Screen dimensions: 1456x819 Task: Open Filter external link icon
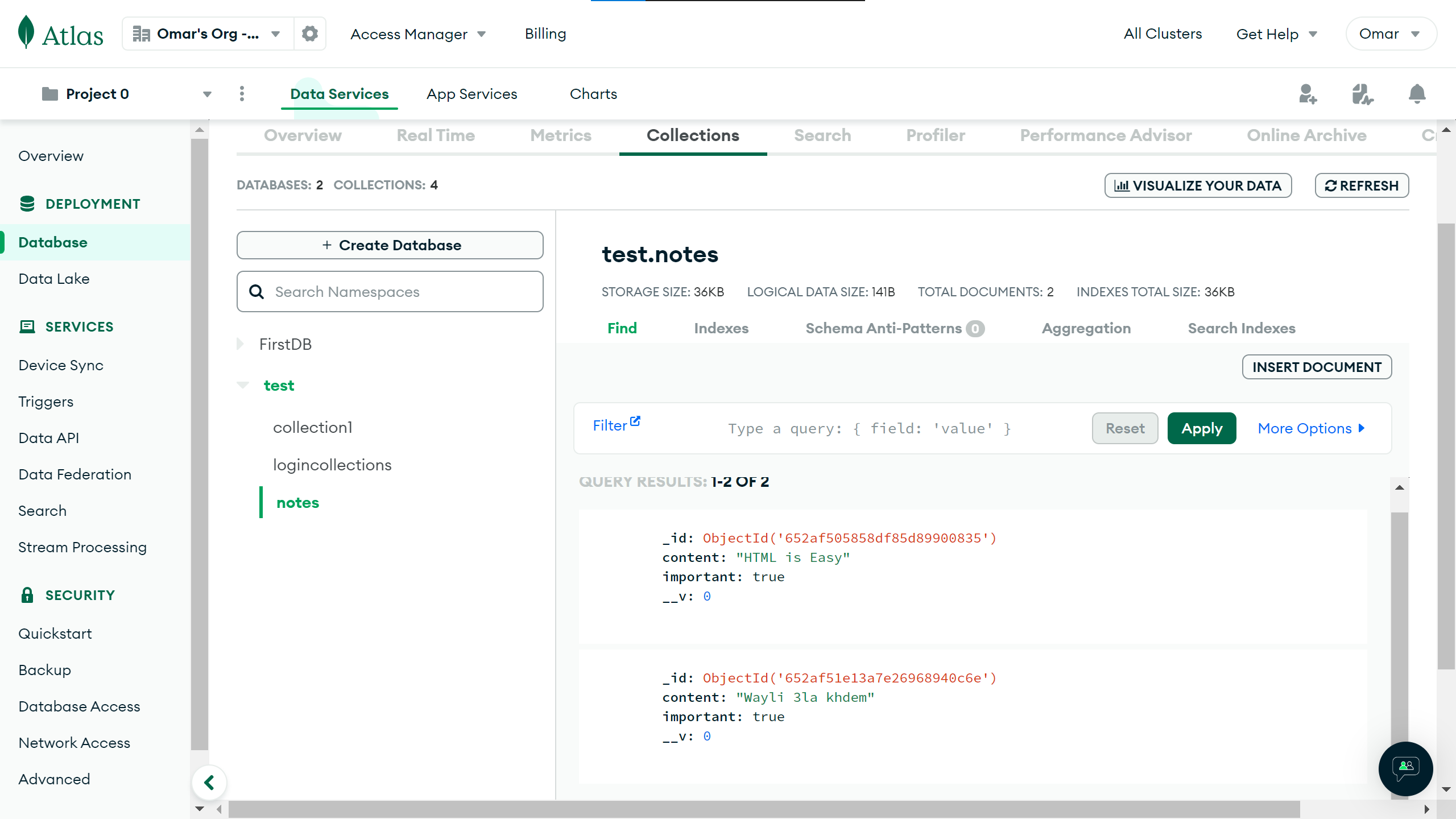[635, 421]
